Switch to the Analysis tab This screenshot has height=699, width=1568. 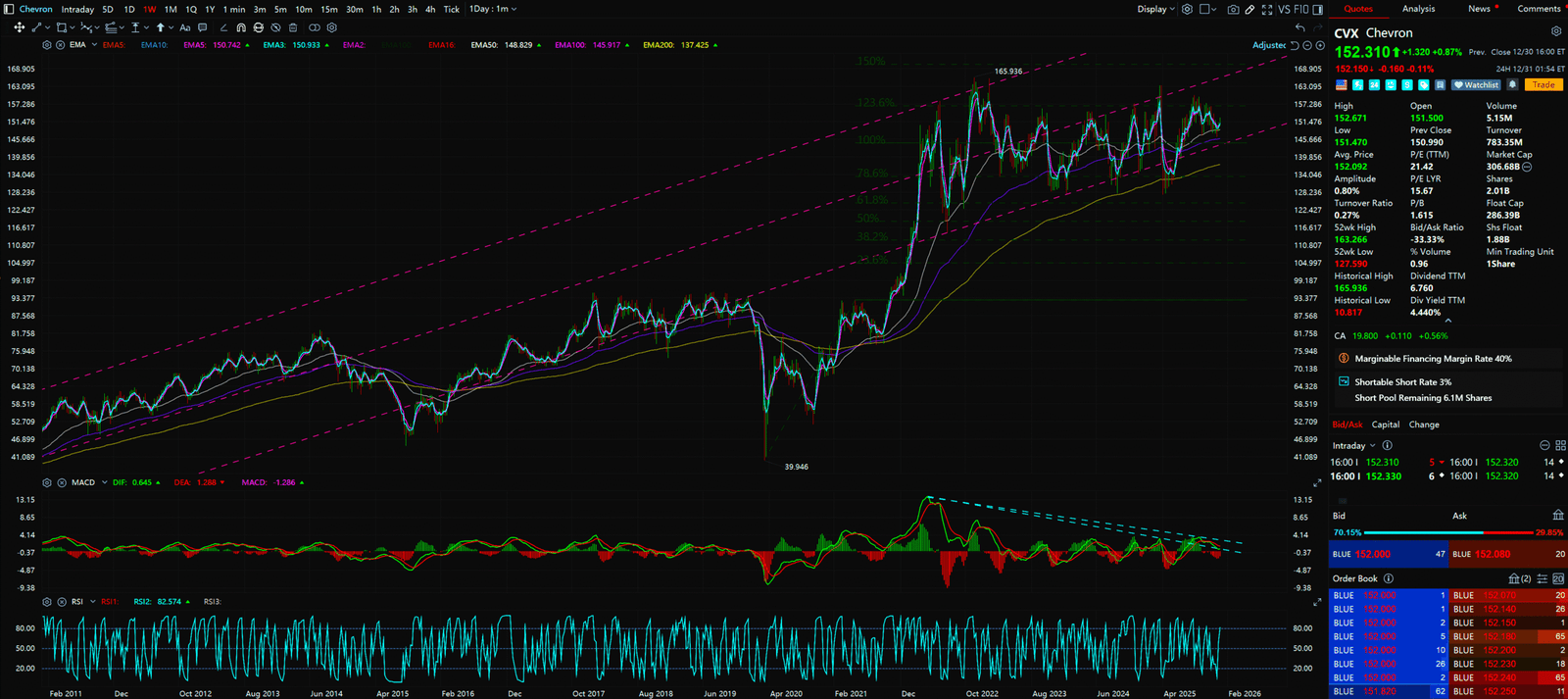pos(1418,9)
